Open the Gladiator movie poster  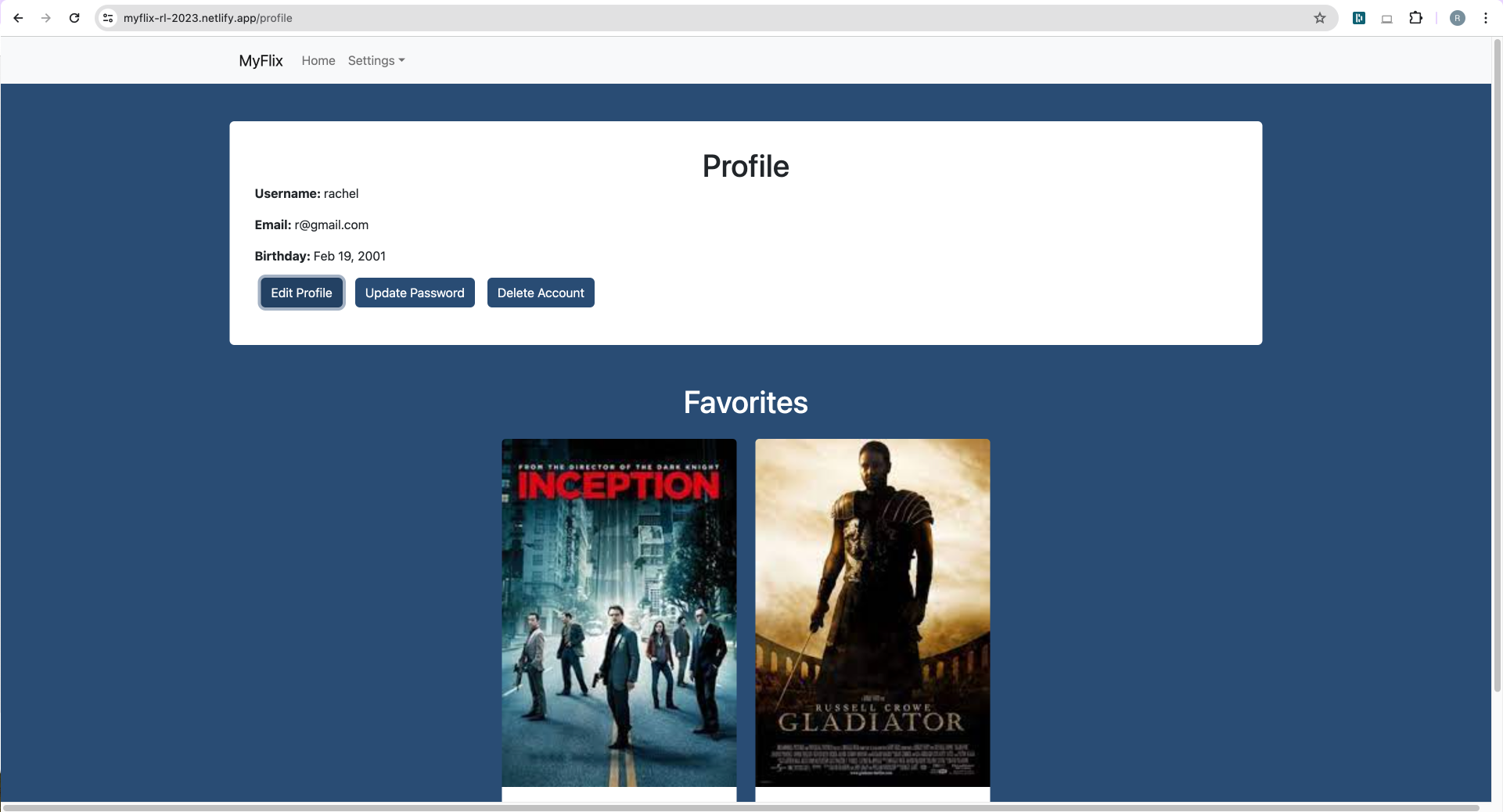coord(872,613)
